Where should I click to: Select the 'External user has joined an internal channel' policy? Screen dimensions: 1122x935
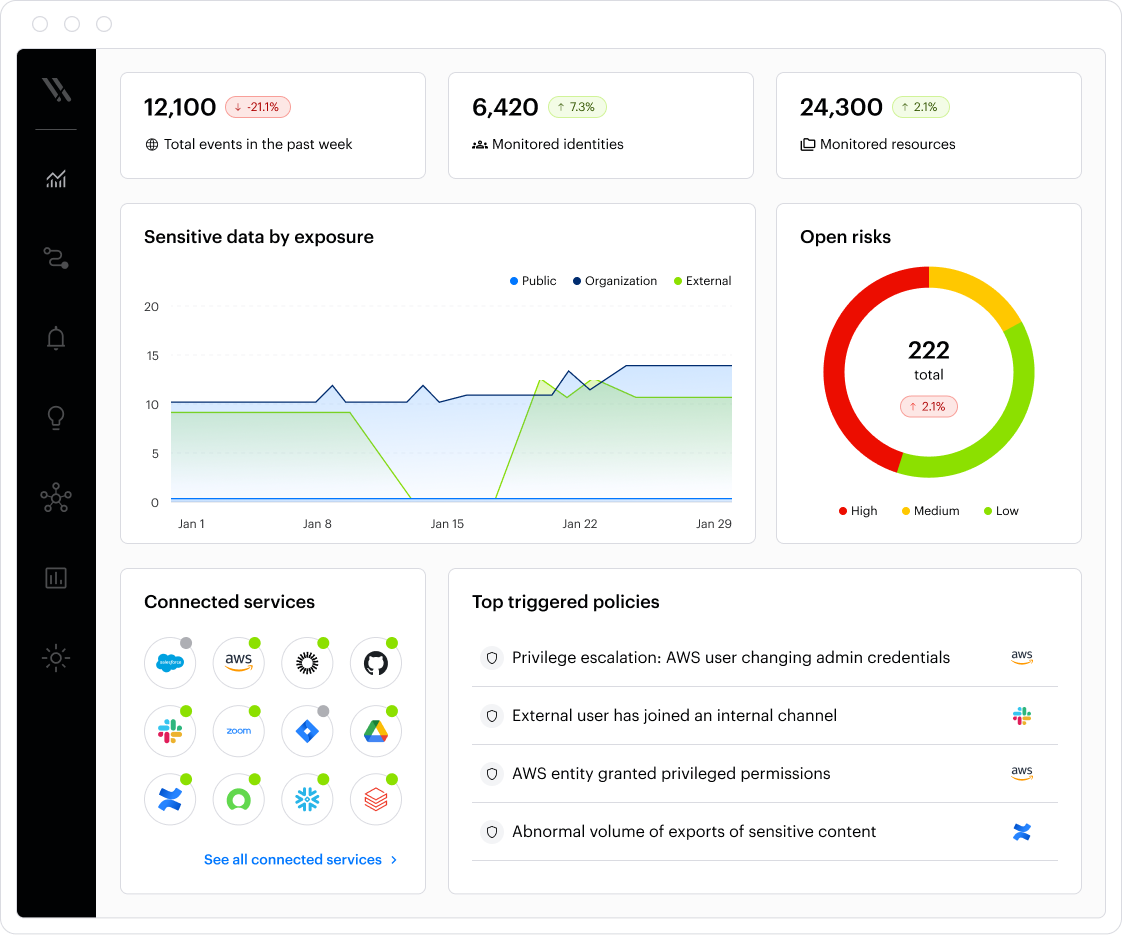tap(676, 715)
